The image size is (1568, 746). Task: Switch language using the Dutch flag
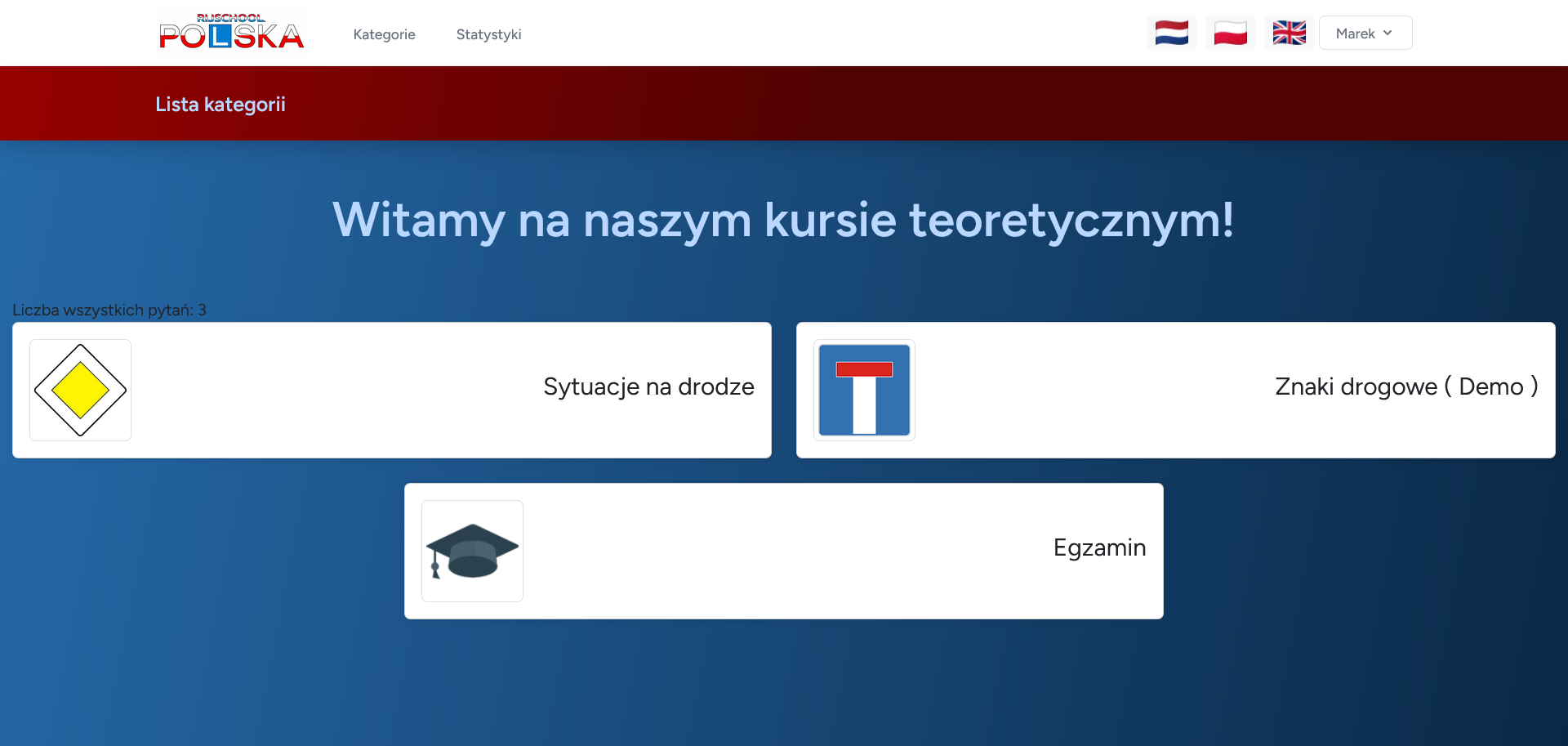(x=1171, y=33)
